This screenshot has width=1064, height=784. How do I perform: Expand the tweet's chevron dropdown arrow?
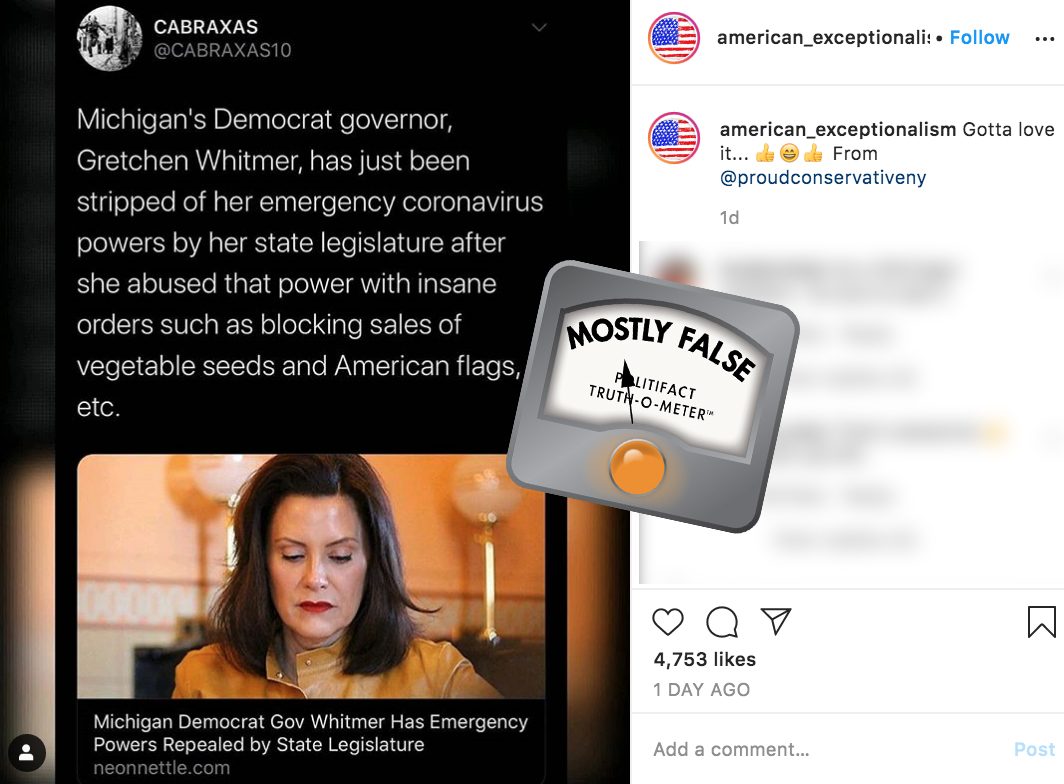click(539, 28)
